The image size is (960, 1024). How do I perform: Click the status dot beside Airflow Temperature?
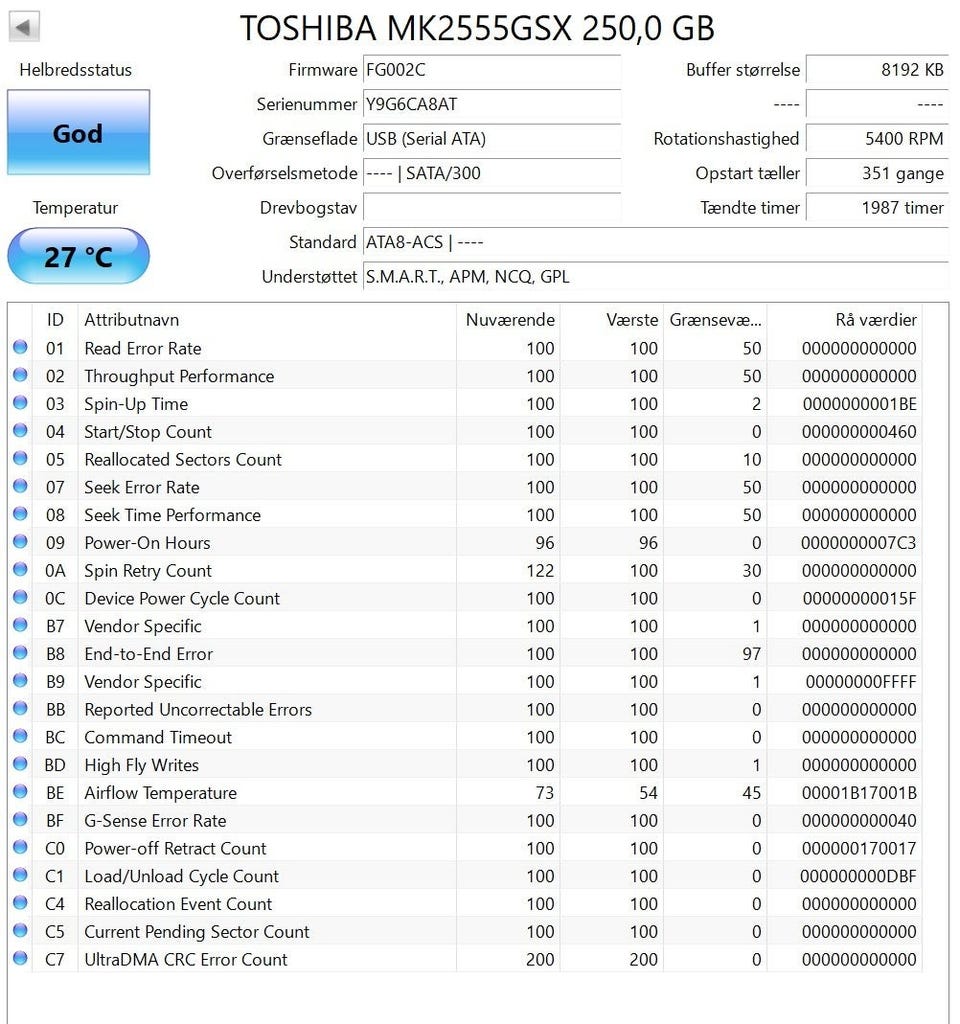coord(20,792)
